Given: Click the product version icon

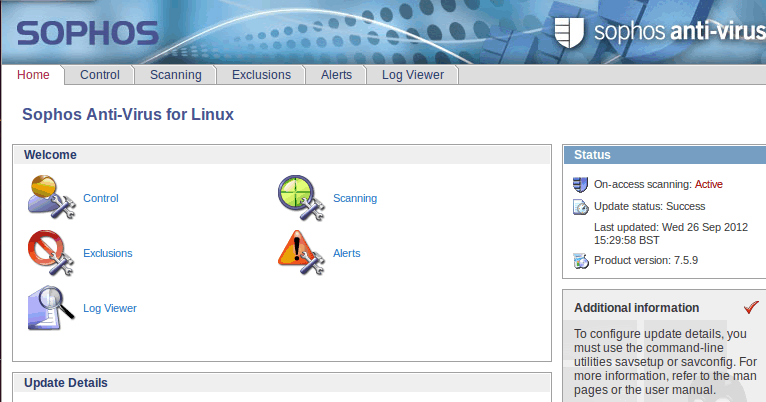Looking at the screenshot, I should (x=580, y=261).
